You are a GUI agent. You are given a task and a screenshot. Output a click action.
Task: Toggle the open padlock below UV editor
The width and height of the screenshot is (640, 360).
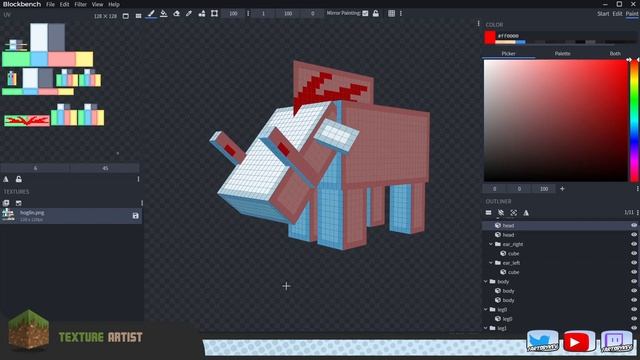tap(19, 179)
